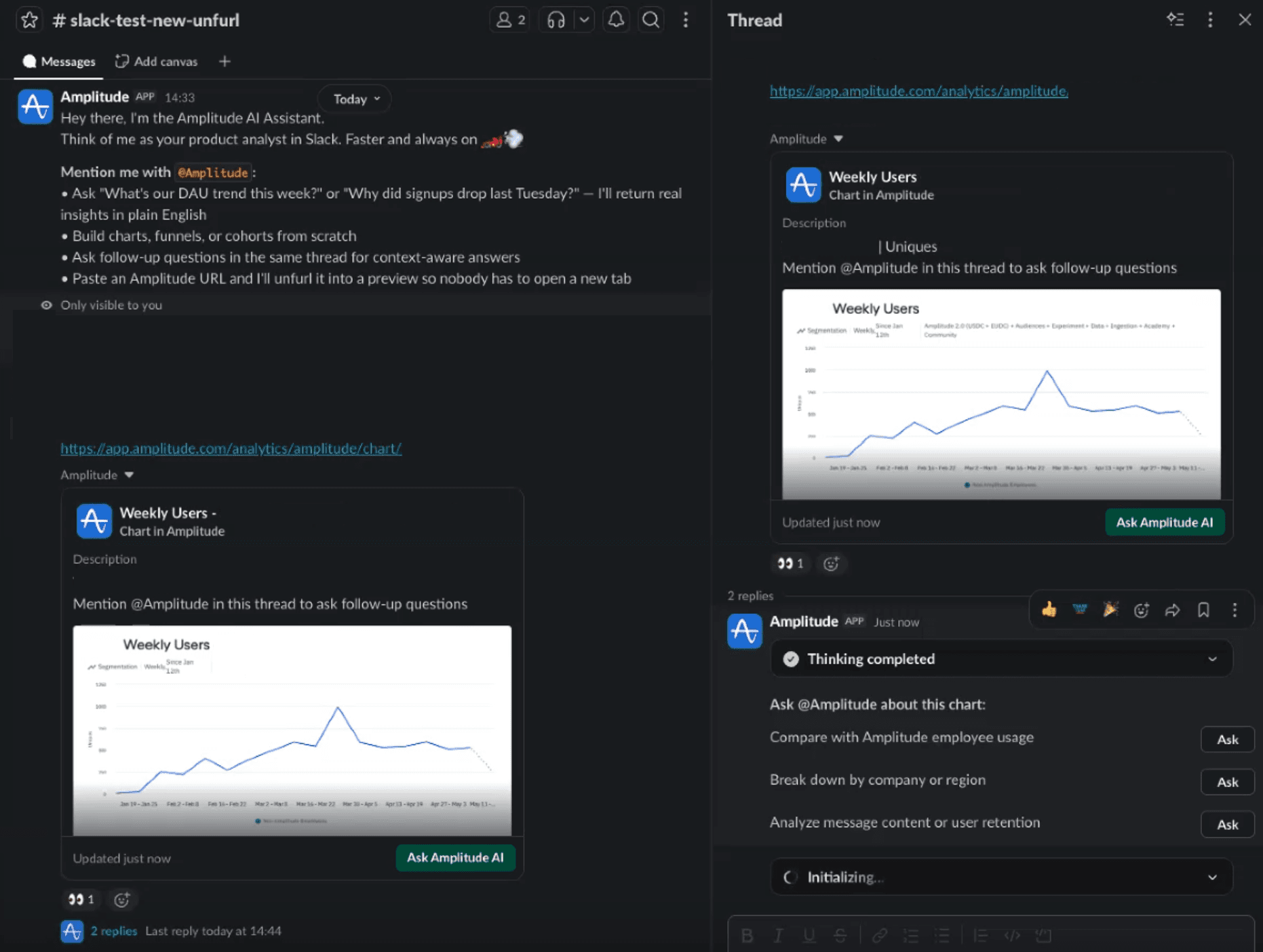Screen dimensions: 1263x952
Task: Open the 2 replies thread link
Action: pyautogui.click(x=114, y=931)
